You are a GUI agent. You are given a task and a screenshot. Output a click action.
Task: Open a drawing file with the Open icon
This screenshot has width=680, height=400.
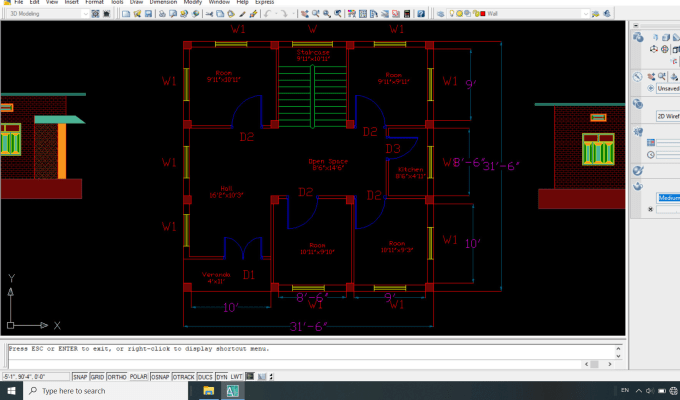(137, 14)
